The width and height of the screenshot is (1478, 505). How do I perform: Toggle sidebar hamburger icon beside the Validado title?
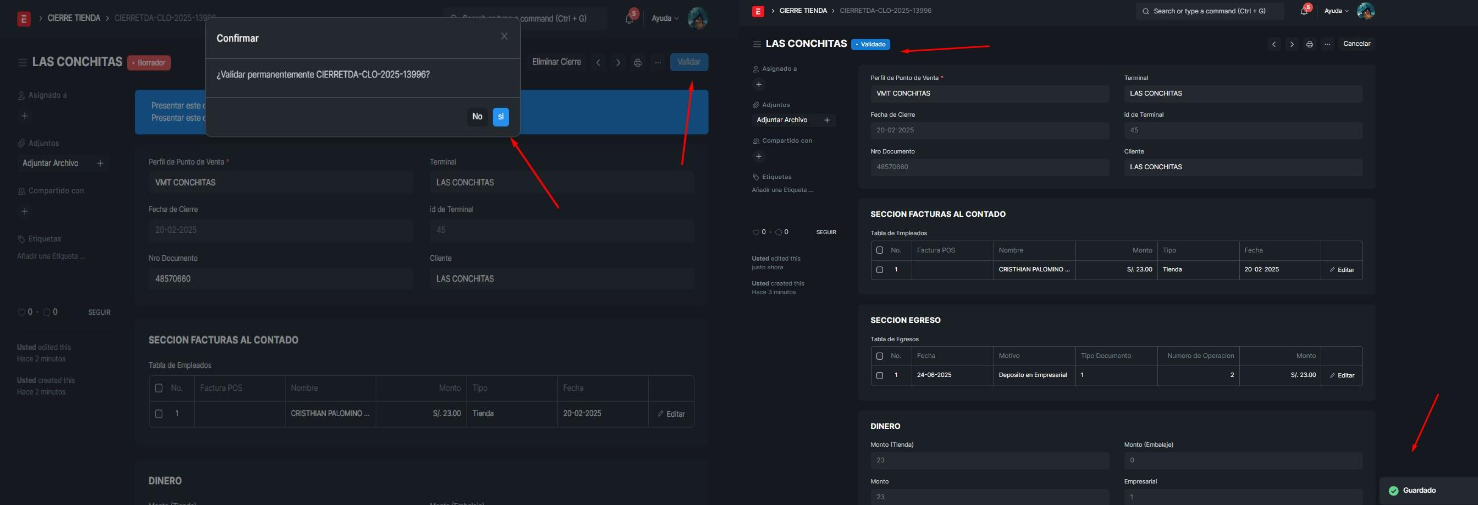click(x=756, y=44)
